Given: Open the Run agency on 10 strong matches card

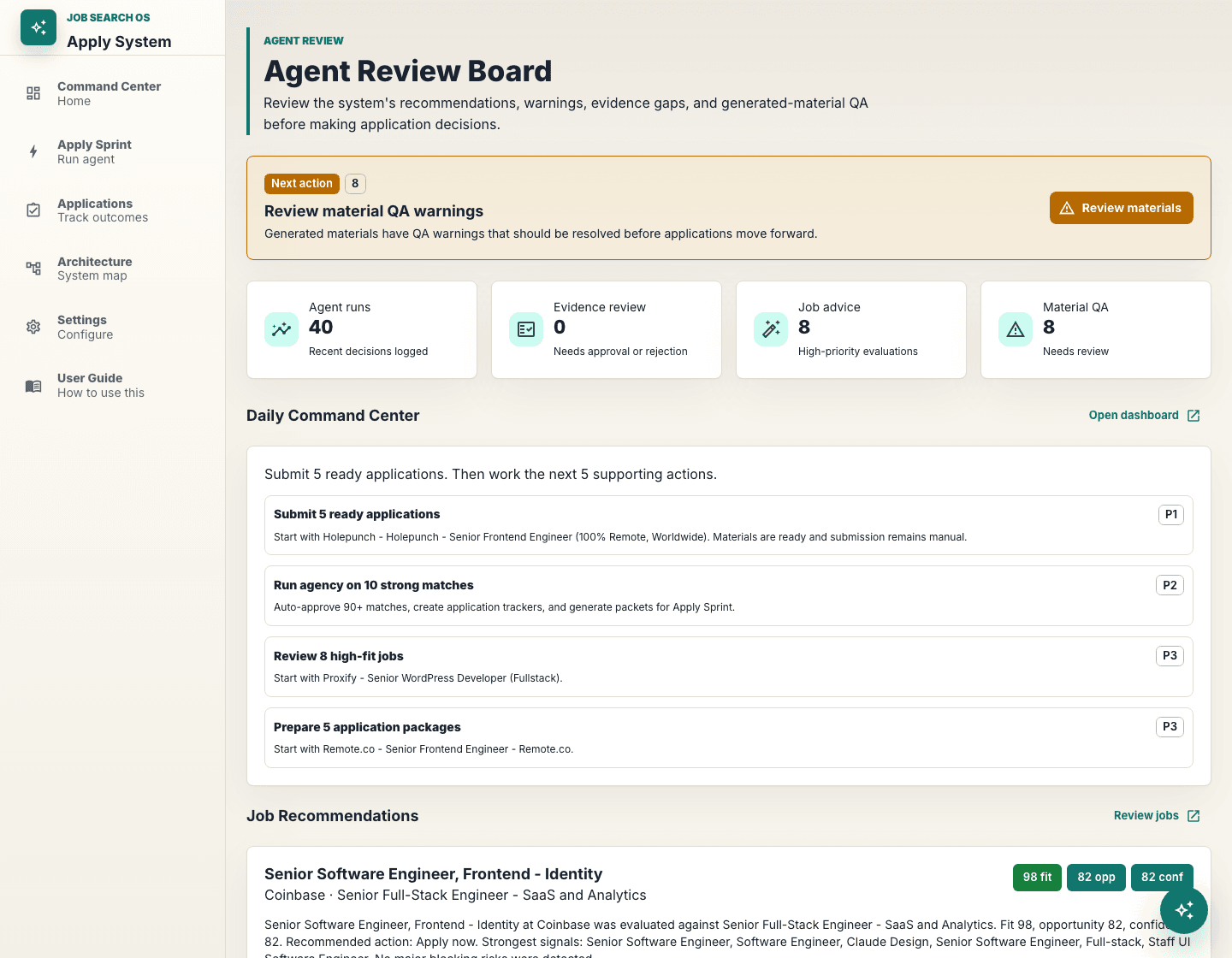Looking at the screenshot, I should (x=729, y=595).
